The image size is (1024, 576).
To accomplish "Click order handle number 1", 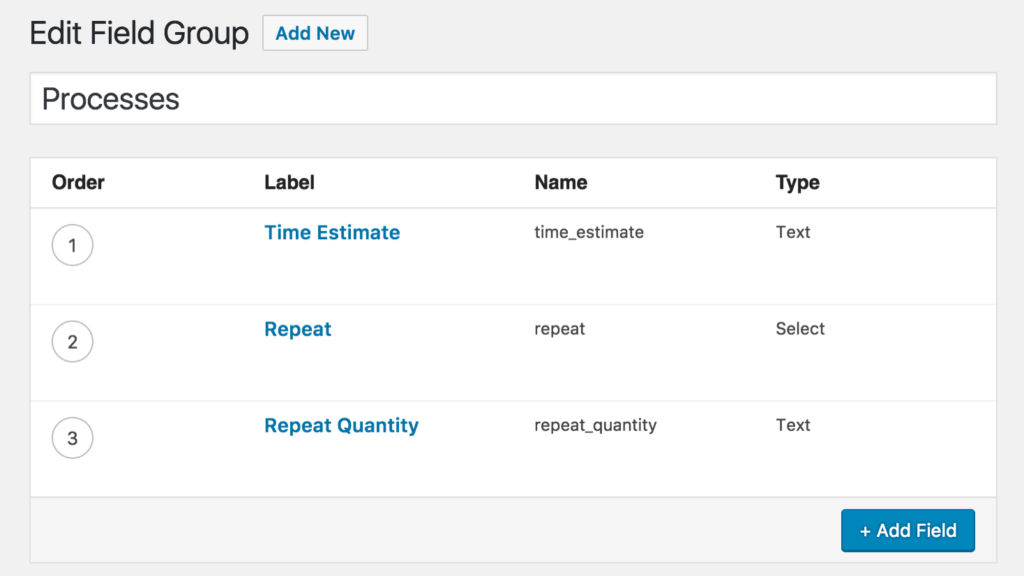I will click(x=72, y=245).
